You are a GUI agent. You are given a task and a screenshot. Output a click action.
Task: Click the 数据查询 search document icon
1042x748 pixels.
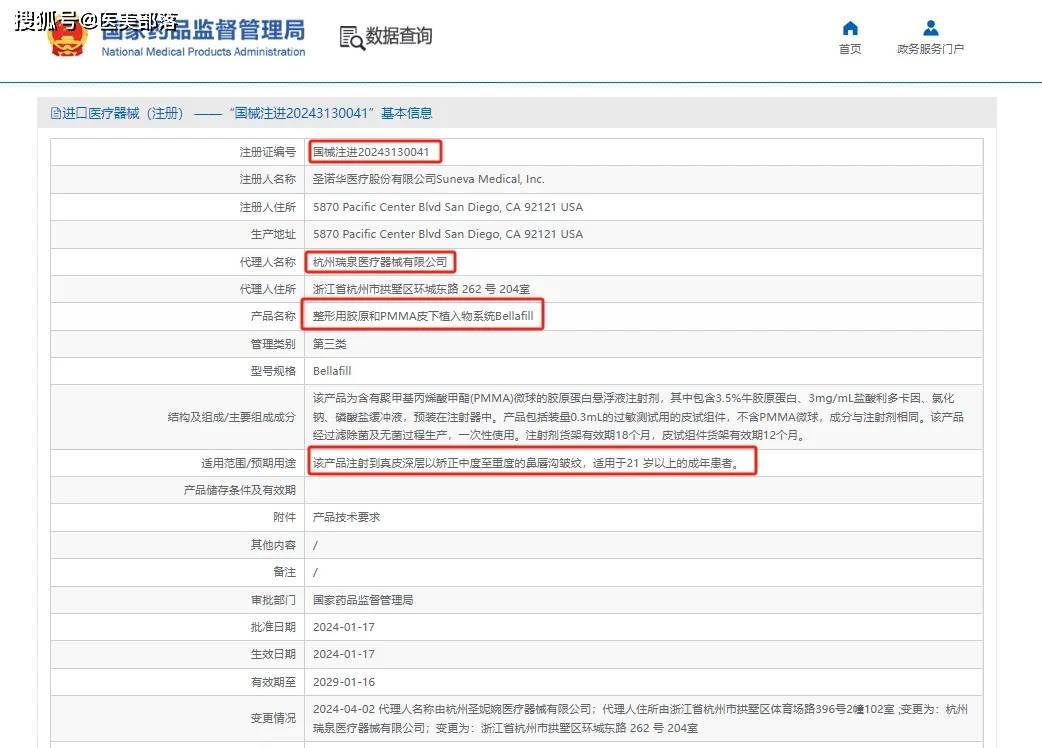point(352,38)
